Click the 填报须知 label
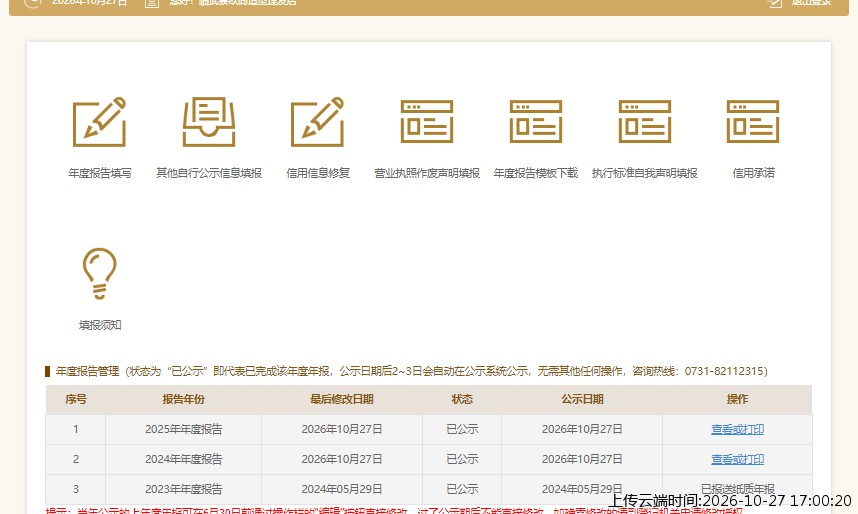 pos(100,325)
